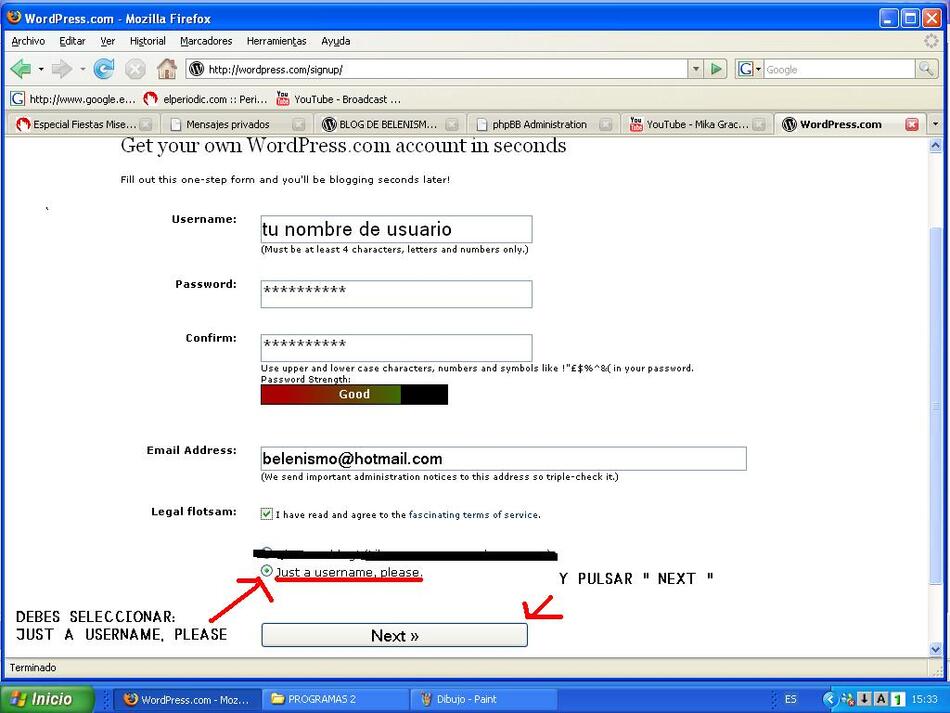Screen dimensions: 950x713
Task: Select the 'Just a username, please' radio button
Action: 267,571
